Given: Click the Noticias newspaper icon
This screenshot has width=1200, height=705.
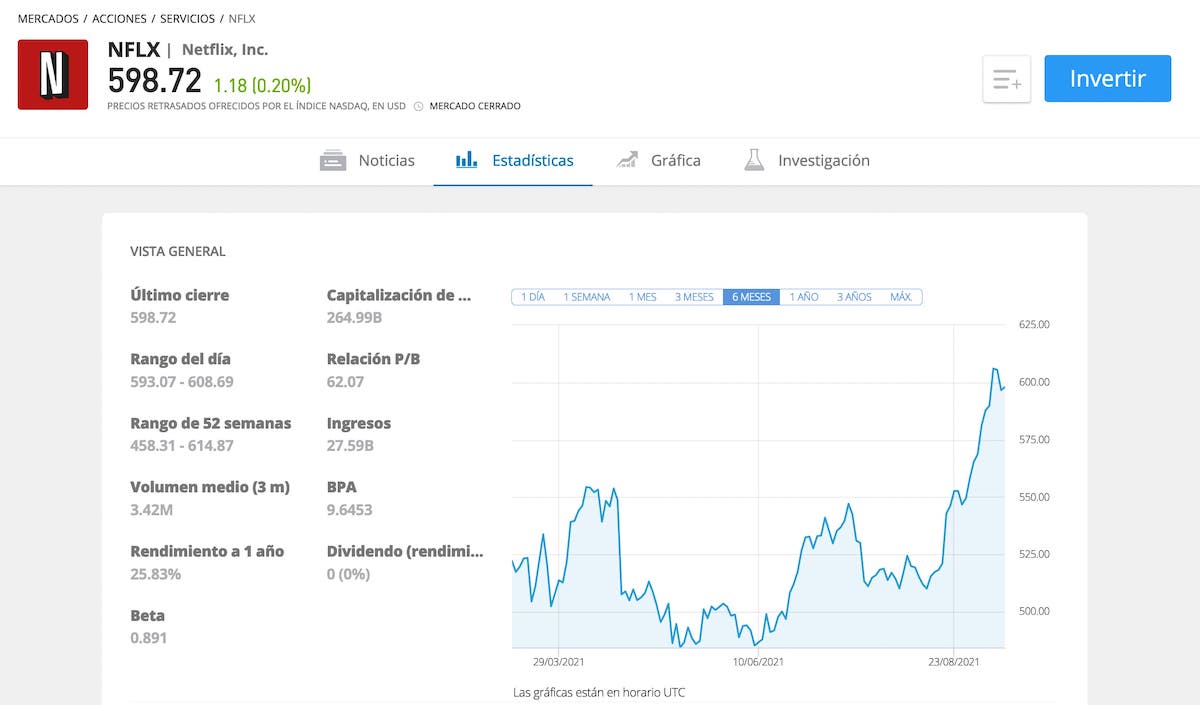Looking at the screenshot, I should pos(333,160).
